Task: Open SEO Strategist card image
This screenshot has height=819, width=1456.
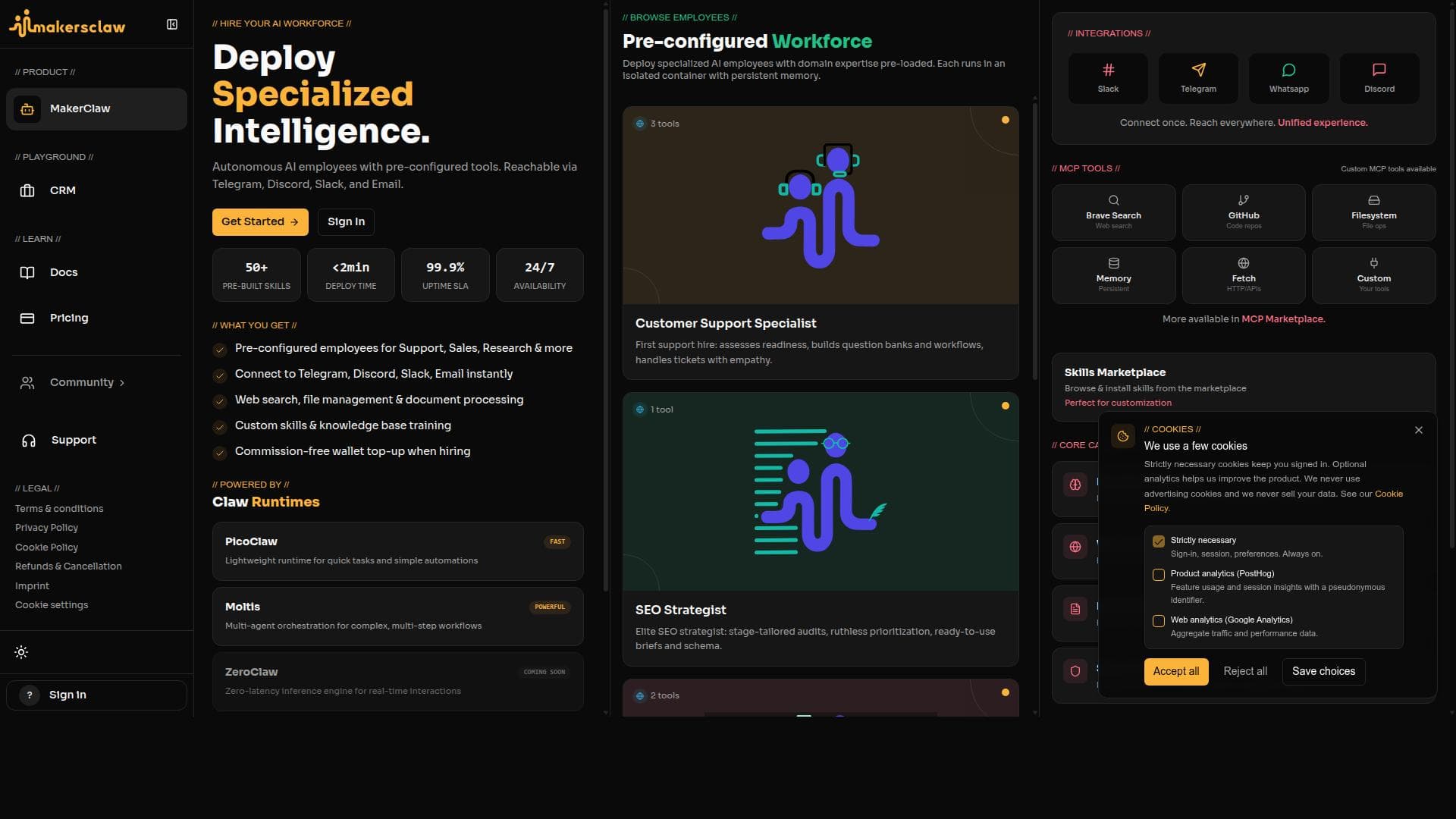Action: coord(821,491)
